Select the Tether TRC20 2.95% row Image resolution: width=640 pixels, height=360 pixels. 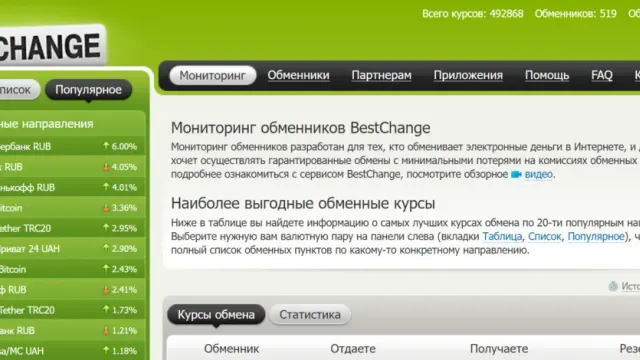(x=72, y=228)
